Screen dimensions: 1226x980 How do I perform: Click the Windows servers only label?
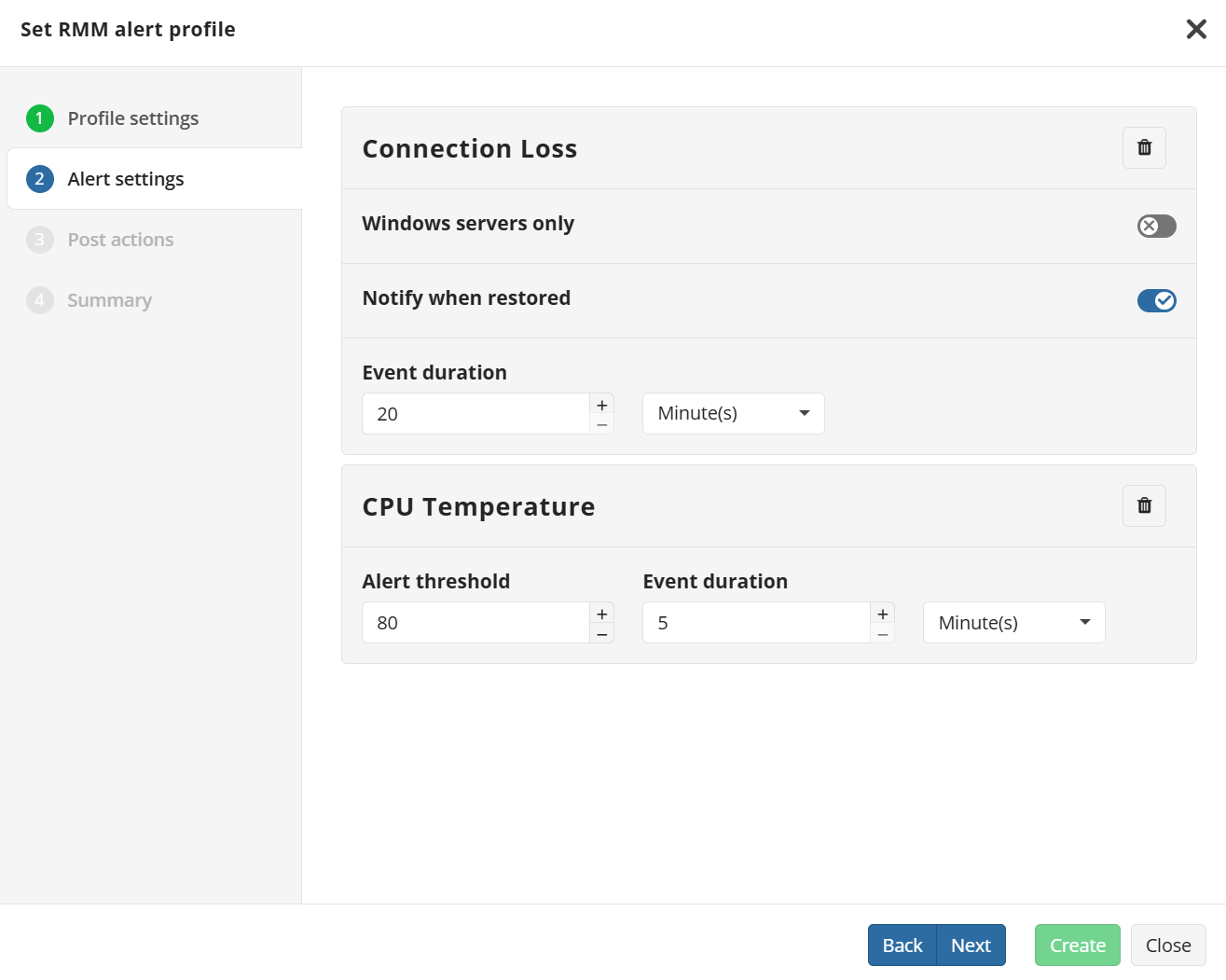pyautogui.click(x=468, y=223)
